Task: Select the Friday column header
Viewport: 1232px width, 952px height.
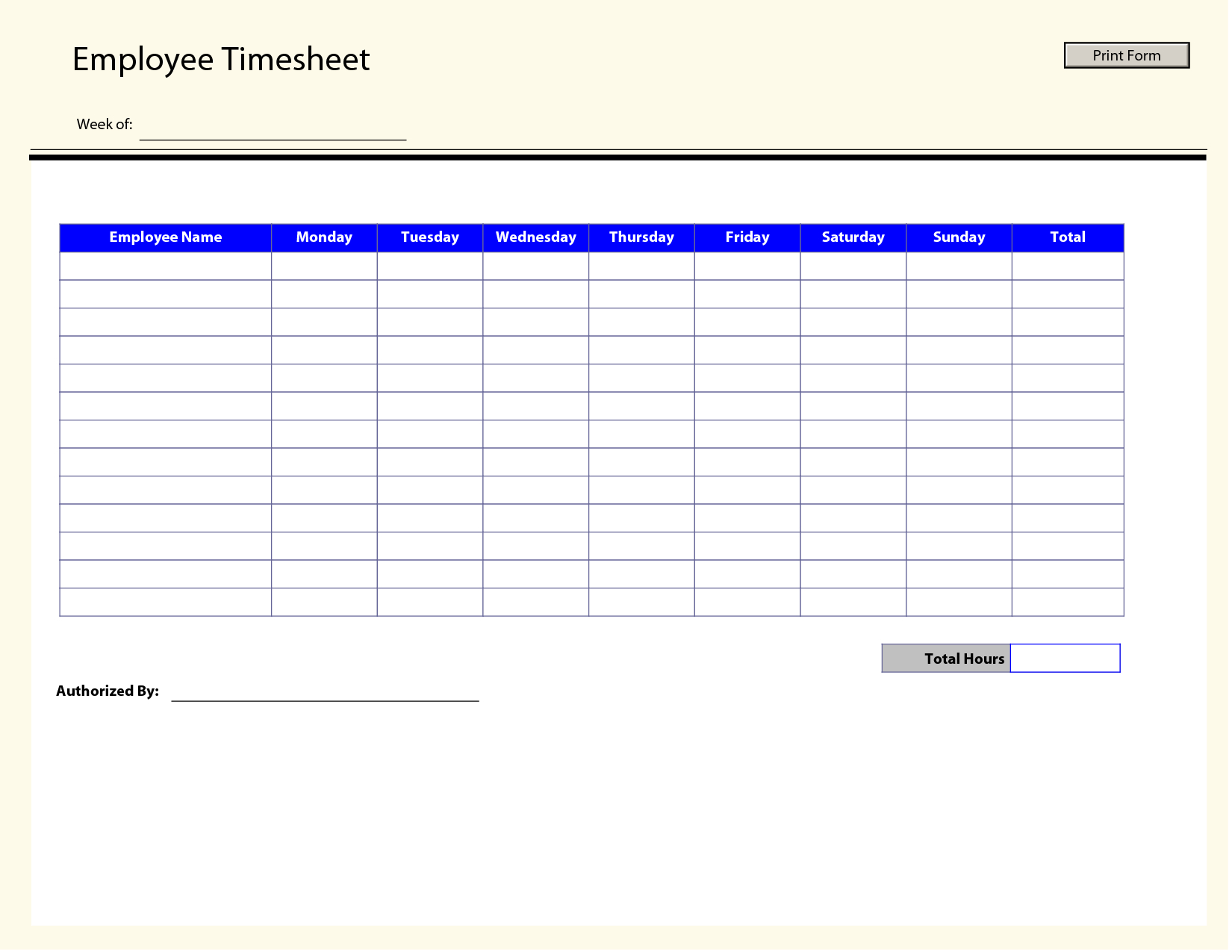Action: click(747, 237)
